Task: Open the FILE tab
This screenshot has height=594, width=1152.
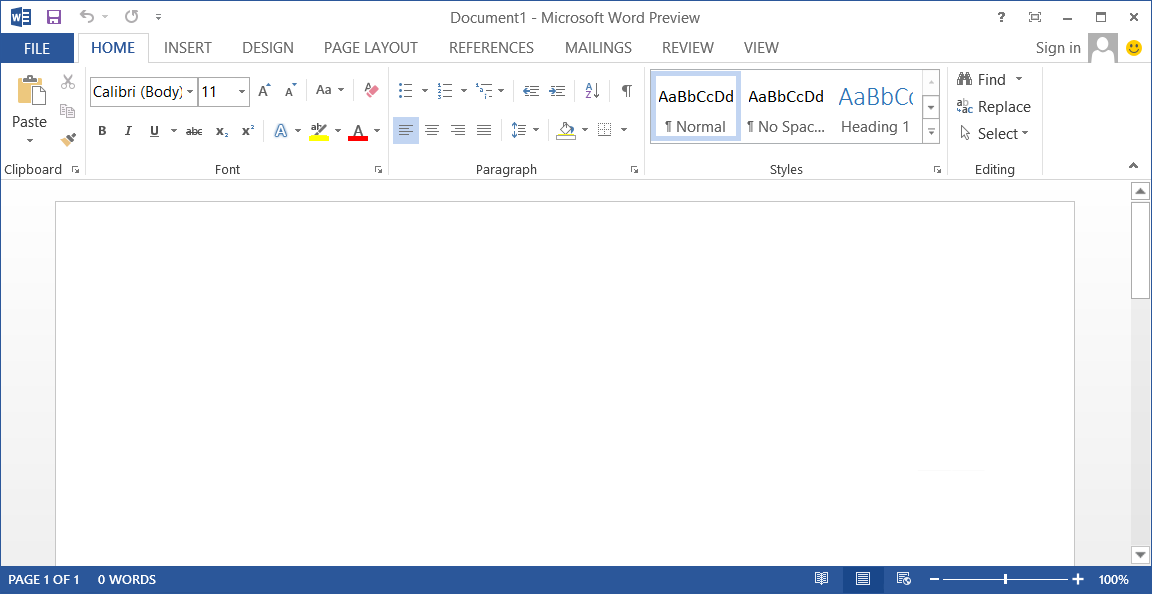Action: 37,49
